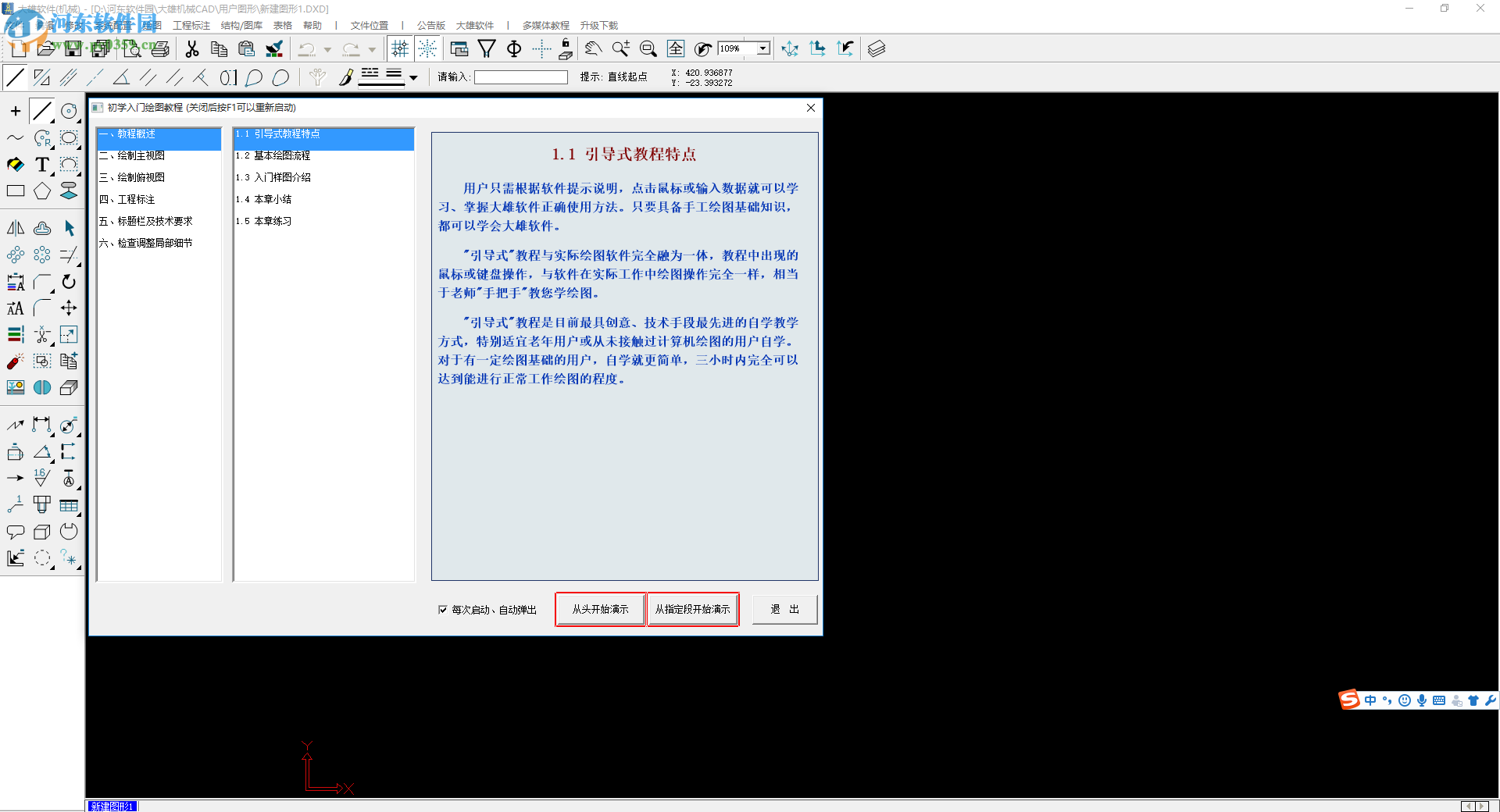Click the fill color swatch tool

[x=15, y=165]
